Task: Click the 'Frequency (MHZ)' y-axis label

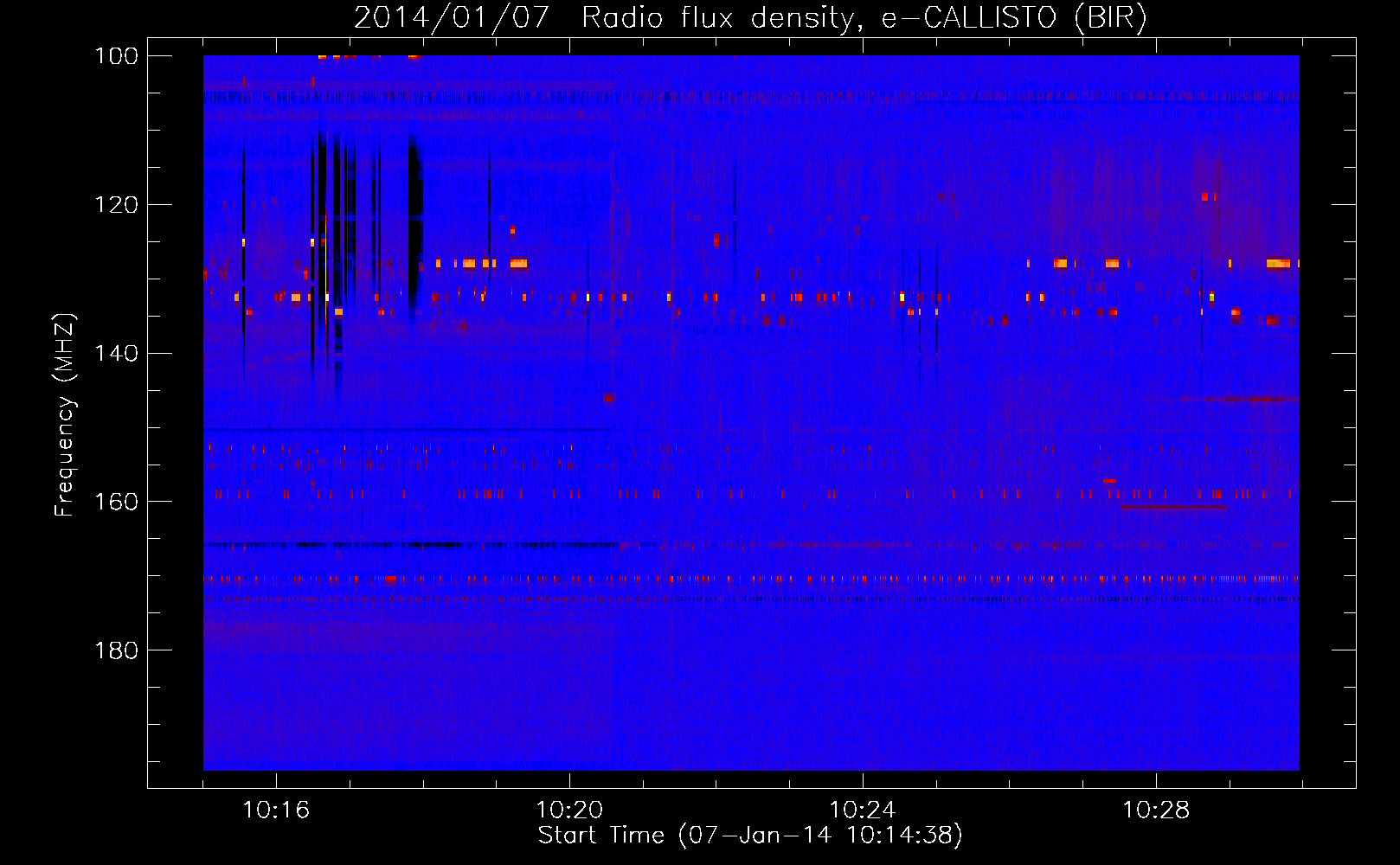Action: (65, 415)
